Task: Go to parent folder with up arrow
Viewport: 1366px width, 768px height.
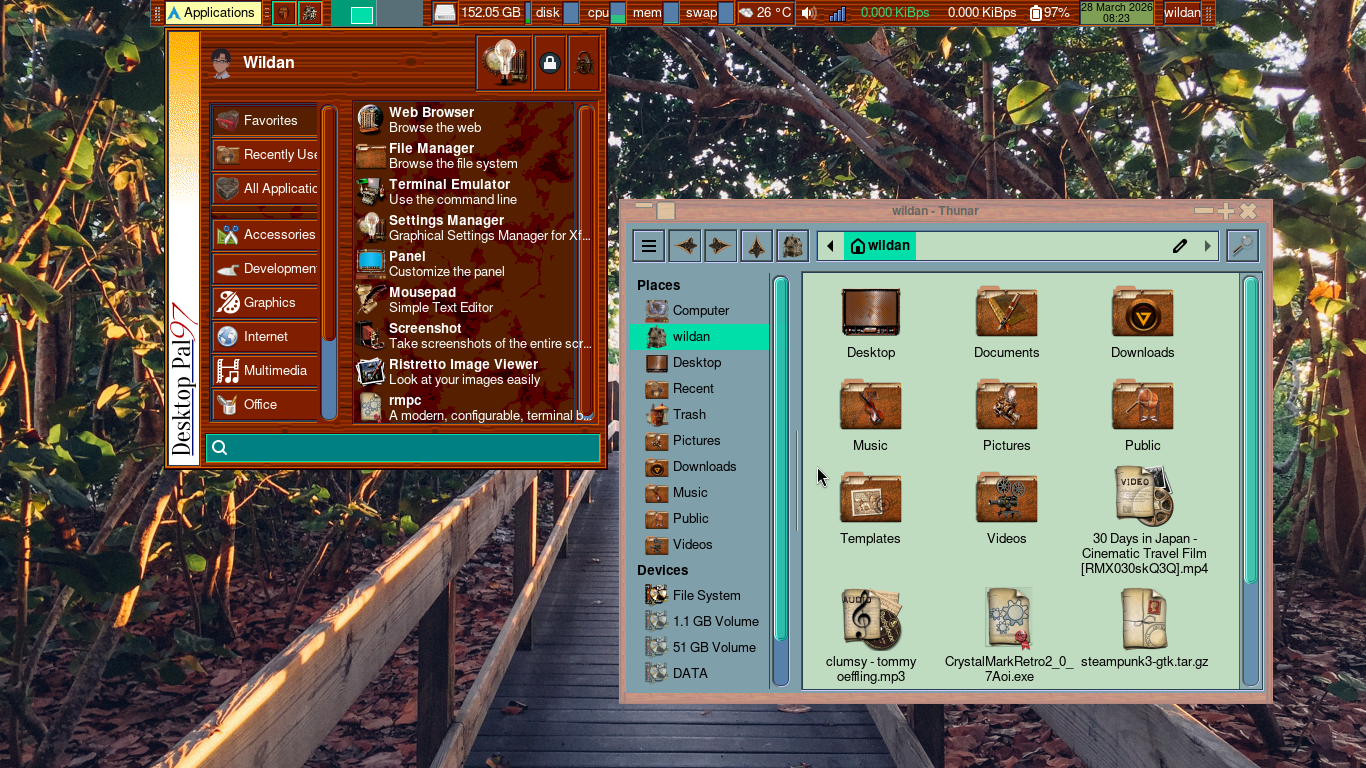Action: (757, 246)
